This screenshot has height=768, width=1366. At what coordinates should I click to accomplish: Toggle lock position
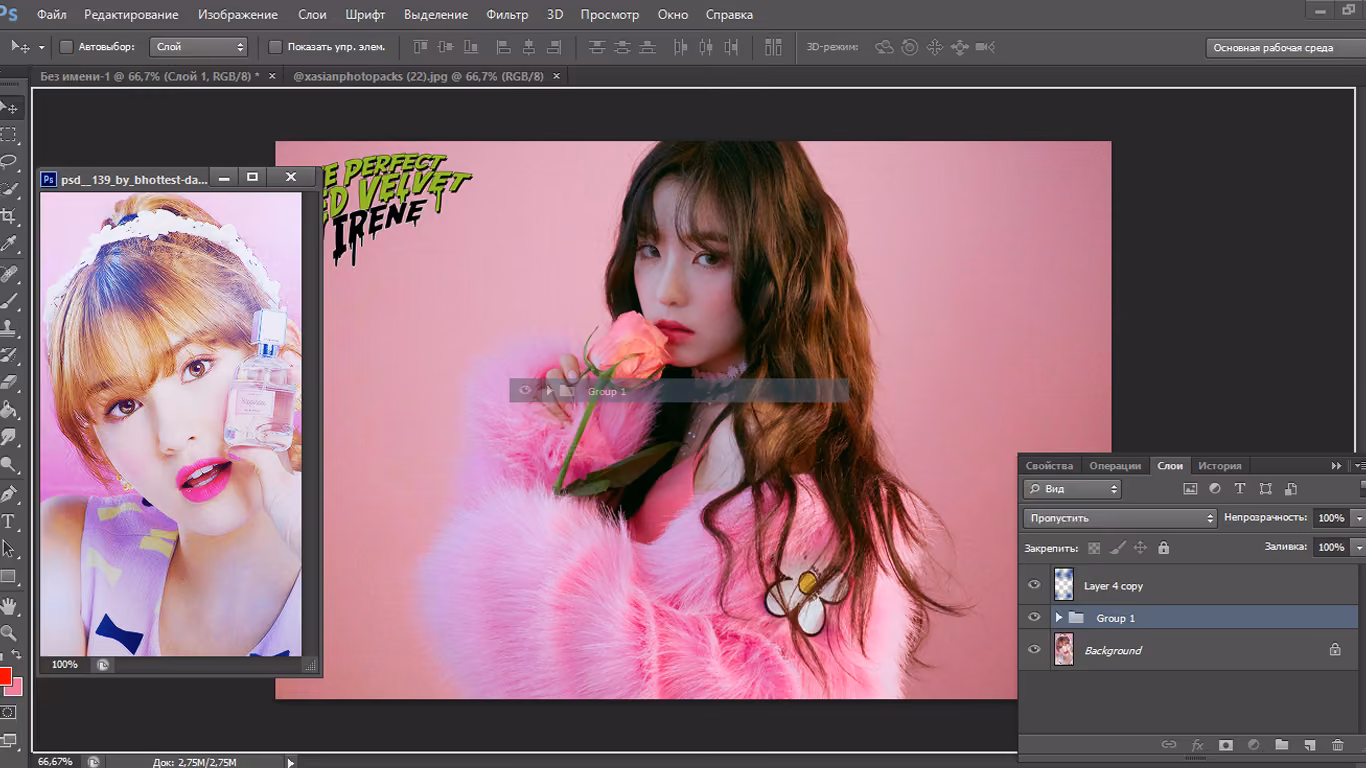click(1140, 548)
